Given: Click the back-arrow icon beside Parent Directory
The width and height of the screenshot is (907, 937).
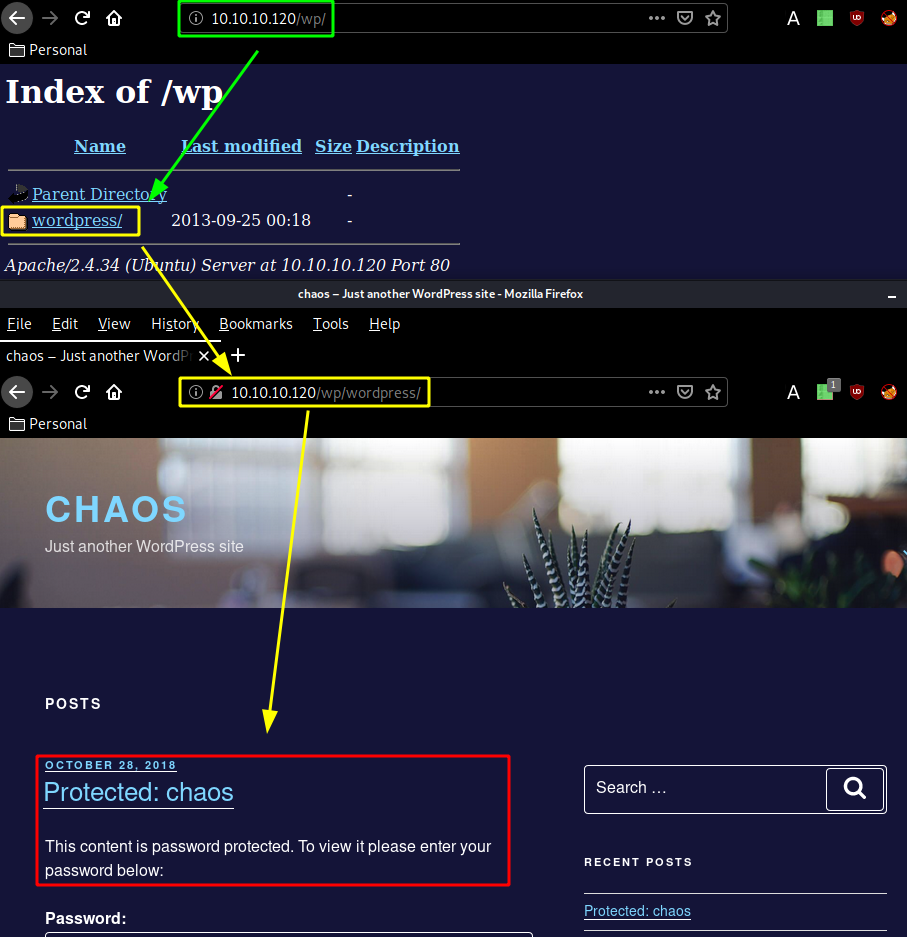Looking at the screenshot, I should [19, 194].
